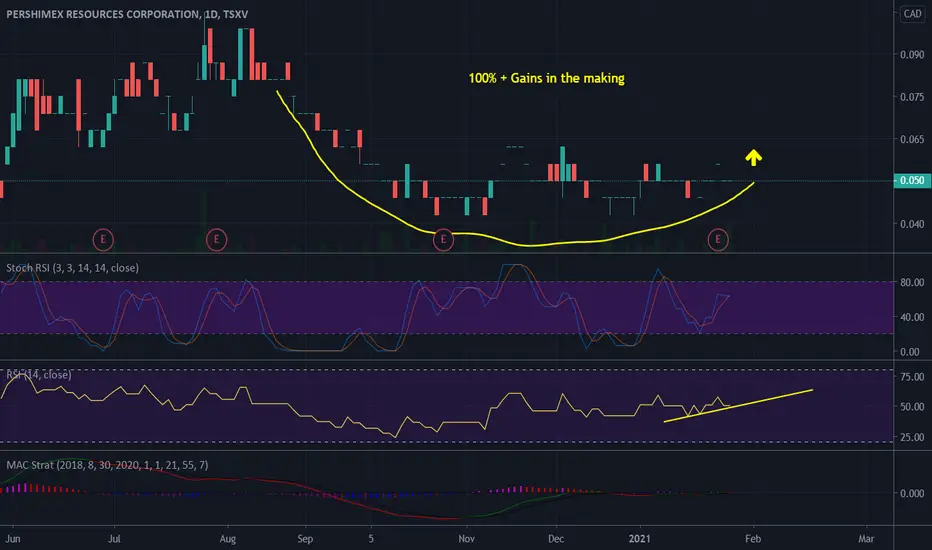Click the '100% + Gains in the making' annotation
Image resolution: width=932 pixels, height=550 pixels.
point(546,78)
